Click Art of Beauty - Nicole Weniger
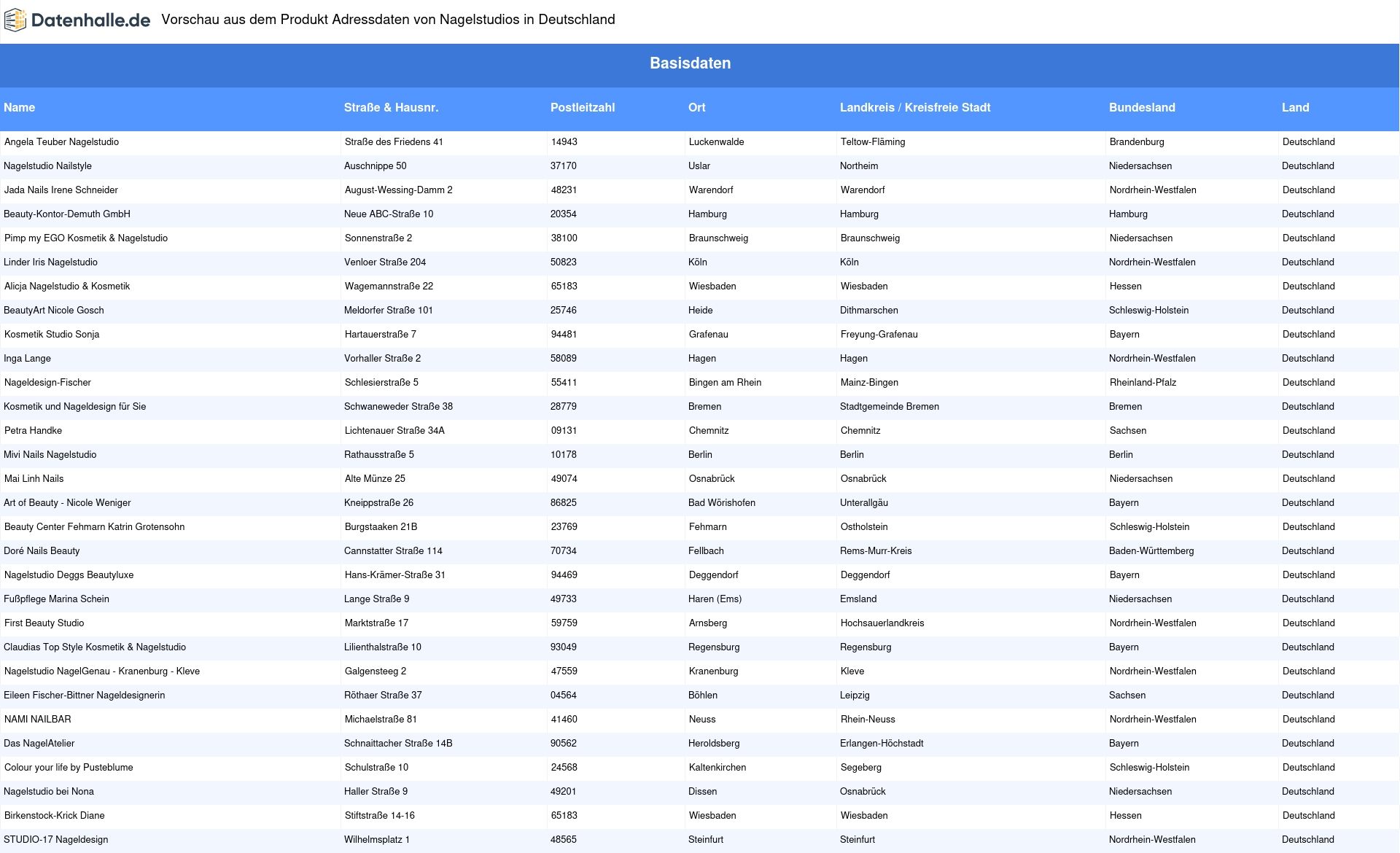 pyautogui.click(x=67, y=503)
